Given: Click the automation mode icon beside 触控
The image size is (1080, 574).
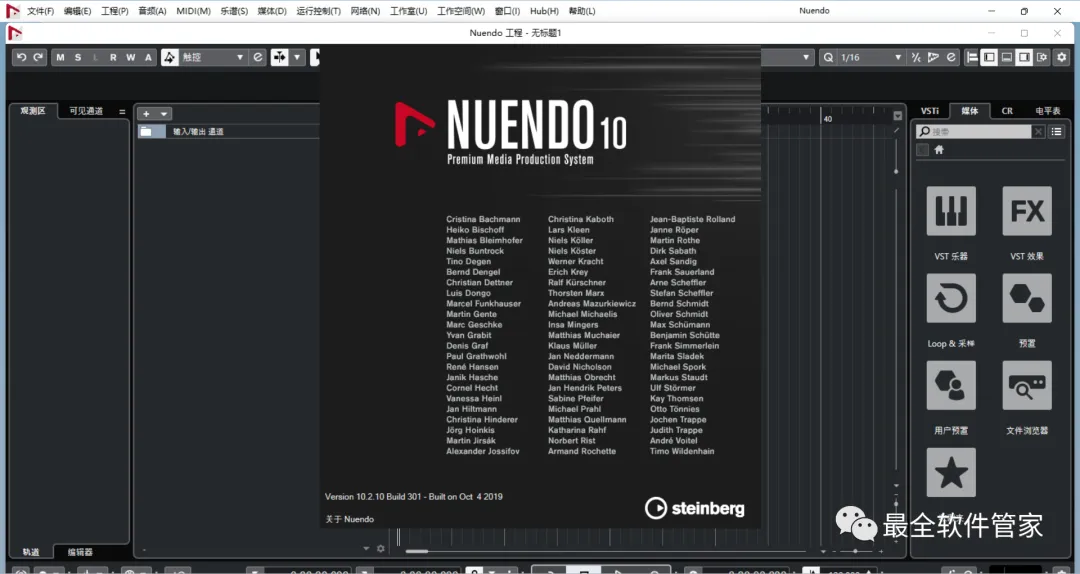Looking at the screenshot, I should [169, 57].
